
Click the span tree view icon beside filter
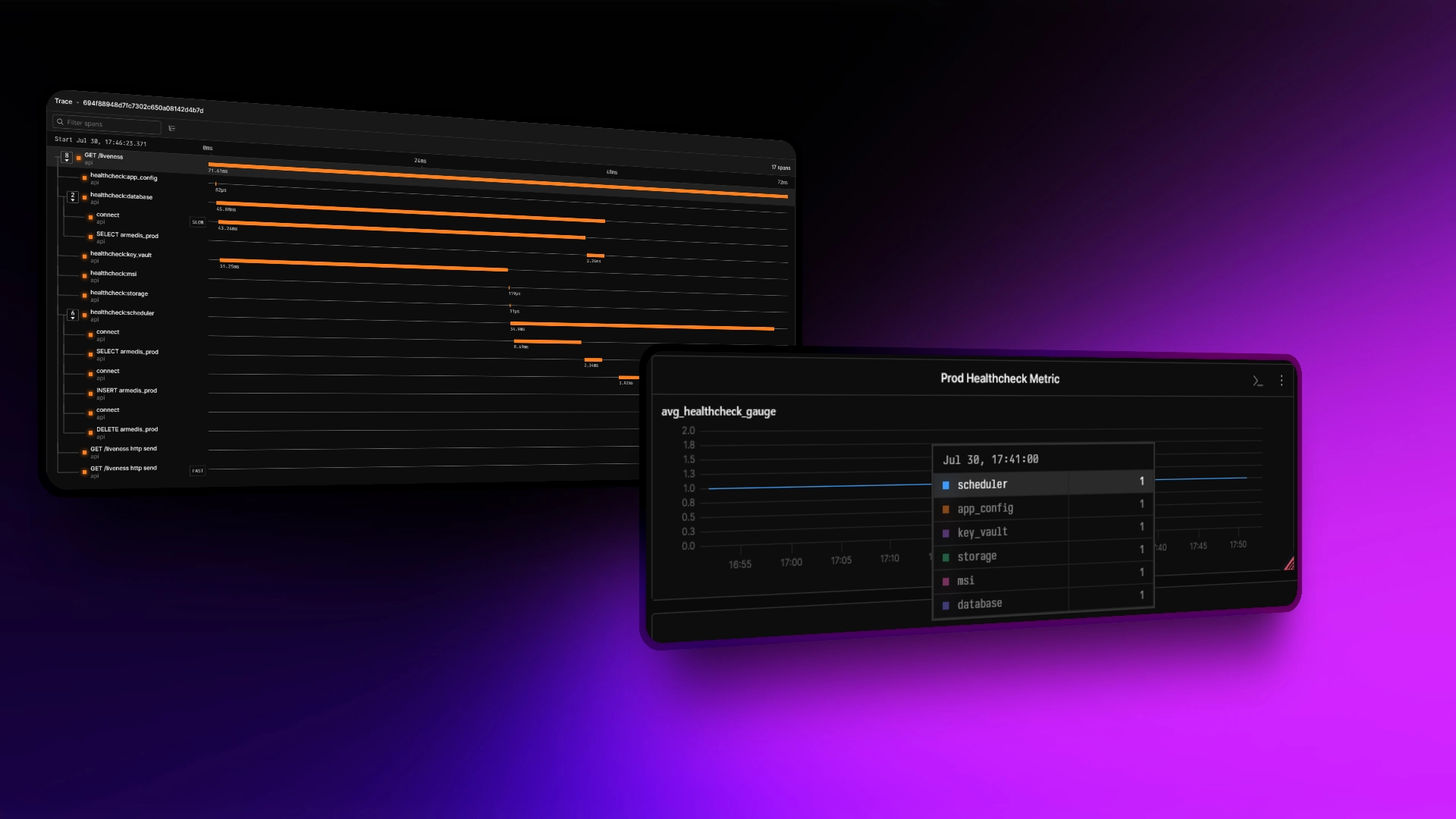click(172, 128)
